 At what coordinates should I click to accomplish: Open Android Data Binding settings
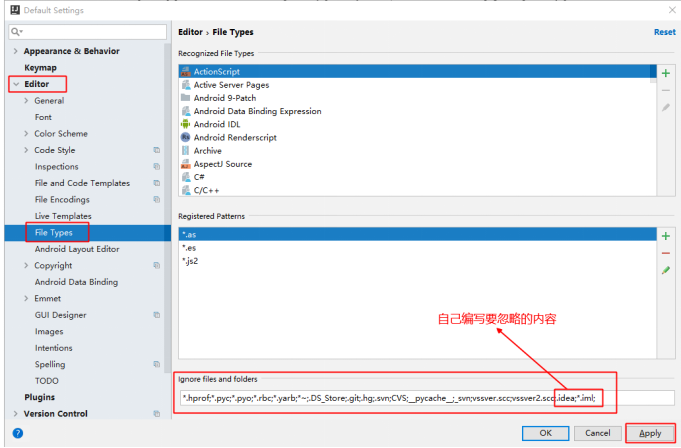point(76,282)
